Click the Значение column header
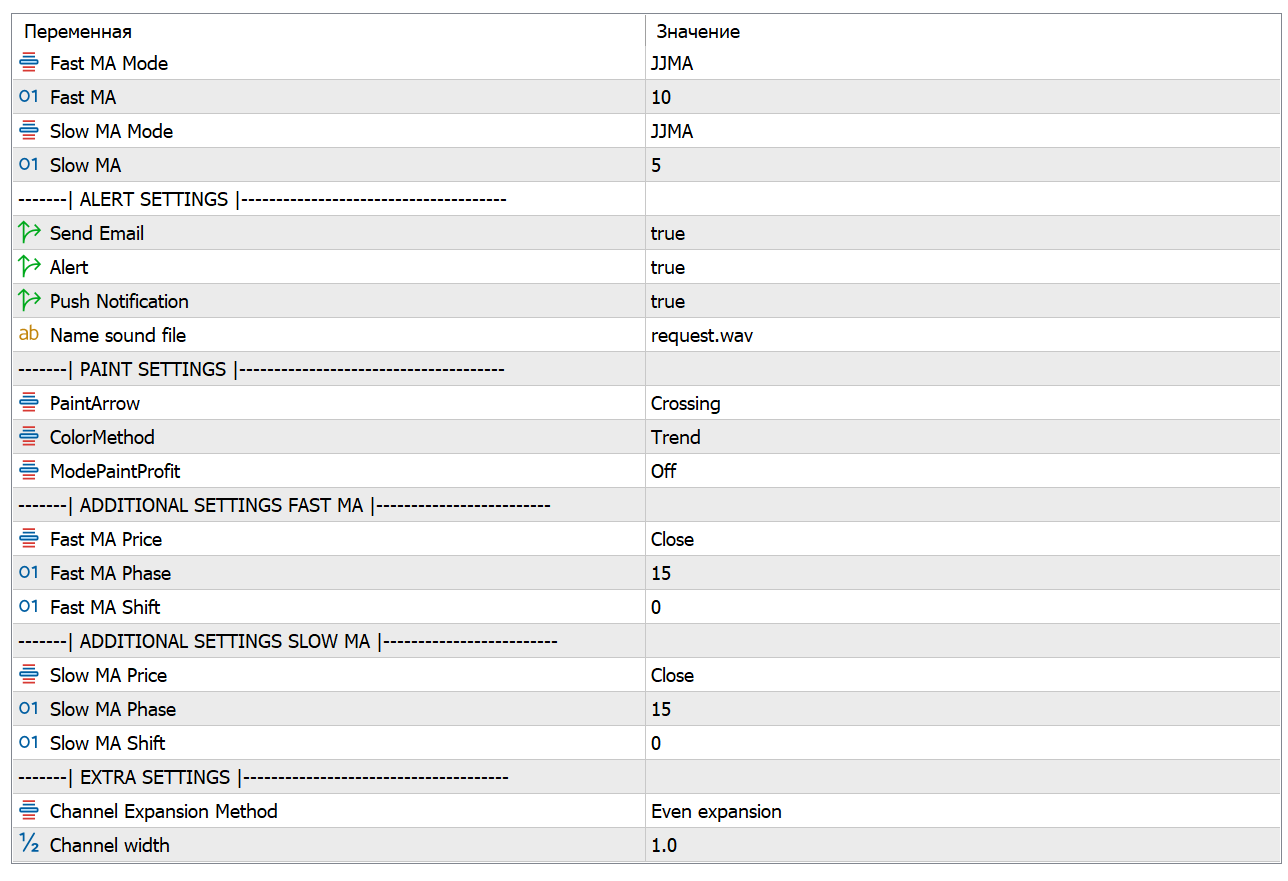The width and height of the screenshot is (1288, 881). 698,32
